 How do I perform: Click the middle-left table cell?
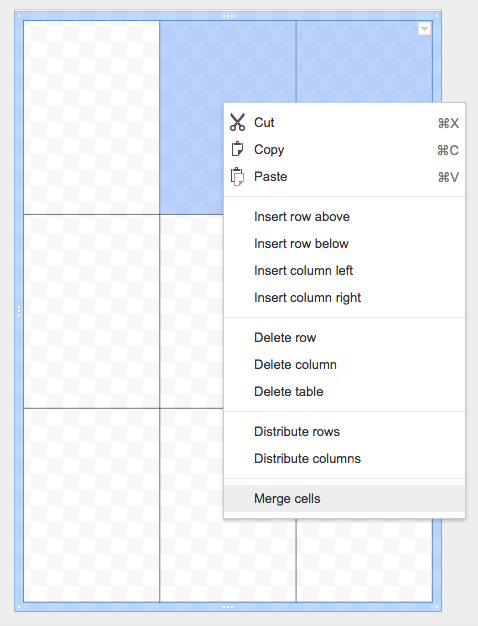[x=91, y=311]
